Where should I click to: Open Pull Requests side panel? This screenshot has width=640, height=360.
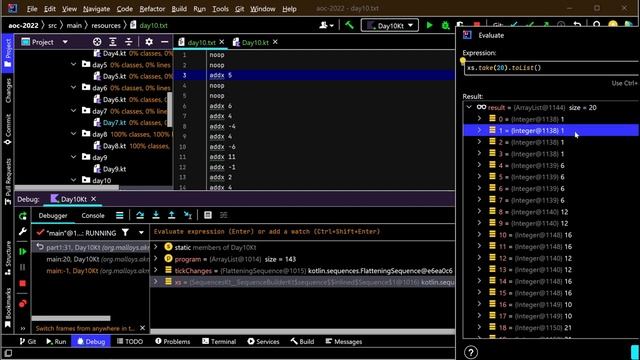[x=8, y=182]
